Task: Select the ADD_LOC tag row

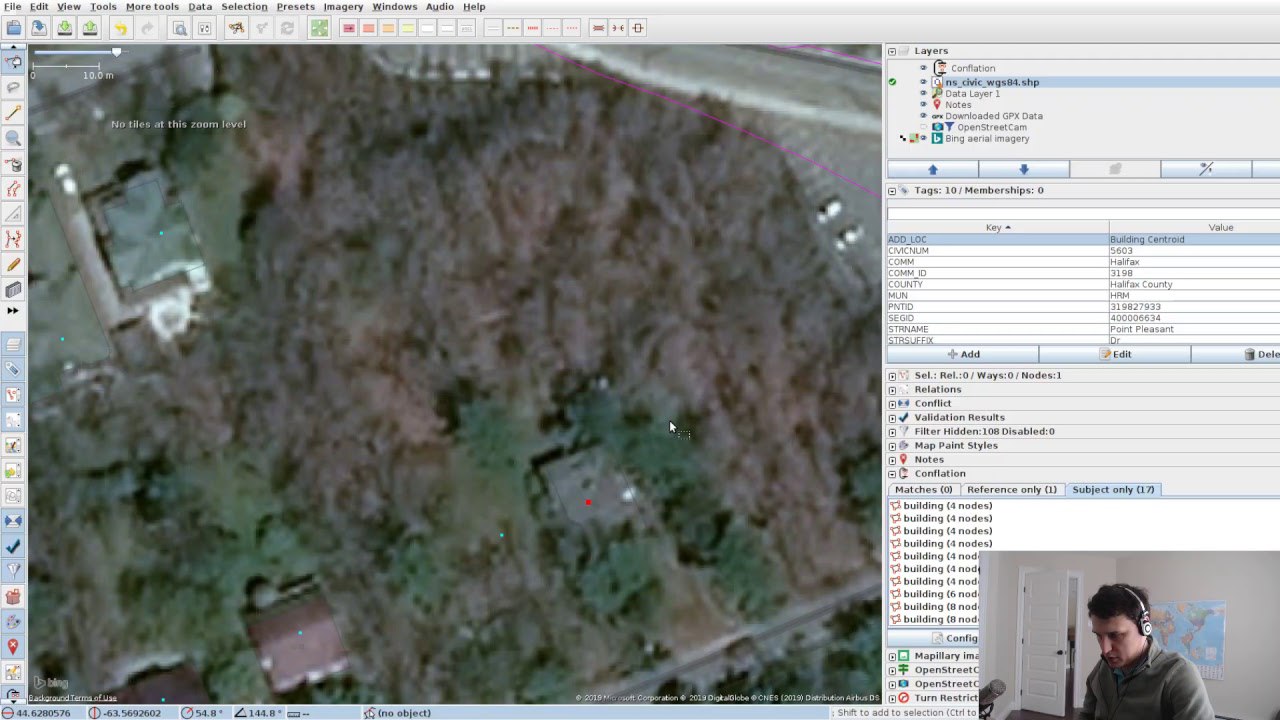Action: [x=1084, y=240]
